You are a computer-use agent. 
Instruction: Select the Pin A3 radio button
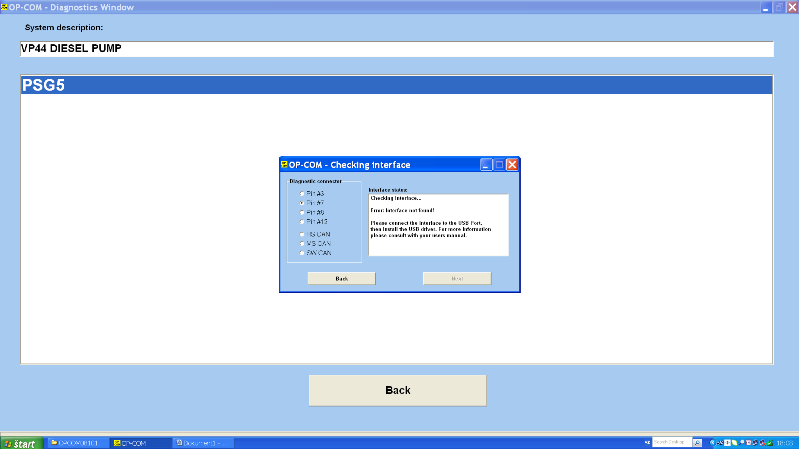302,193
